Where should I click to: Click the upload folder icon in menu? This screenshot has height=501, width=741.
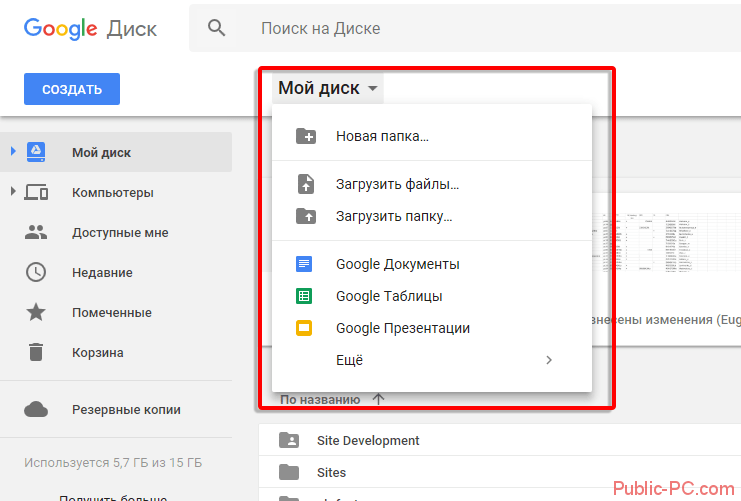(x=306, y=216)
